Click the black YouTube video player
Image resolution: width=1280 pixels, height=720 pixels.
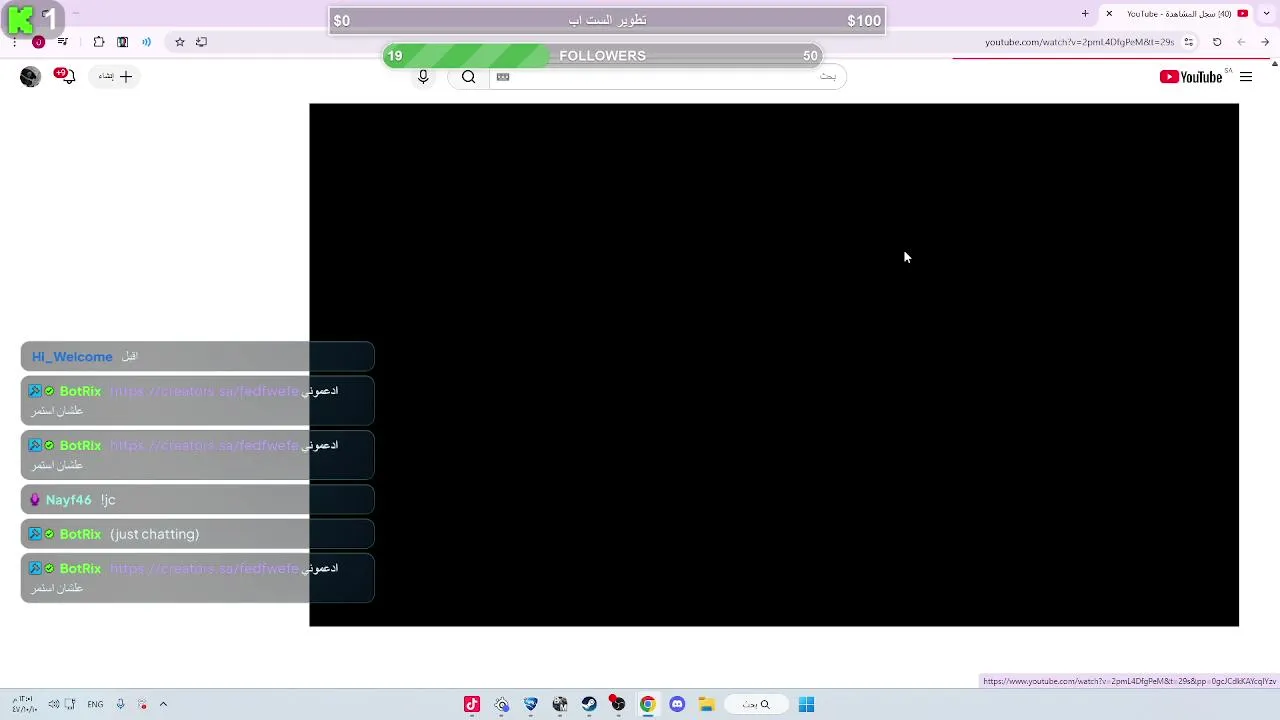click(x=774, y=365)
